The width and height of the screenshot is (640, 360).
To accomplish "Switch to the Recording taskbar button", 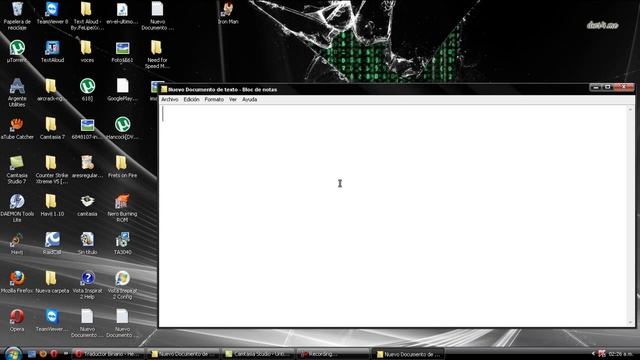I will click(333, 354).
